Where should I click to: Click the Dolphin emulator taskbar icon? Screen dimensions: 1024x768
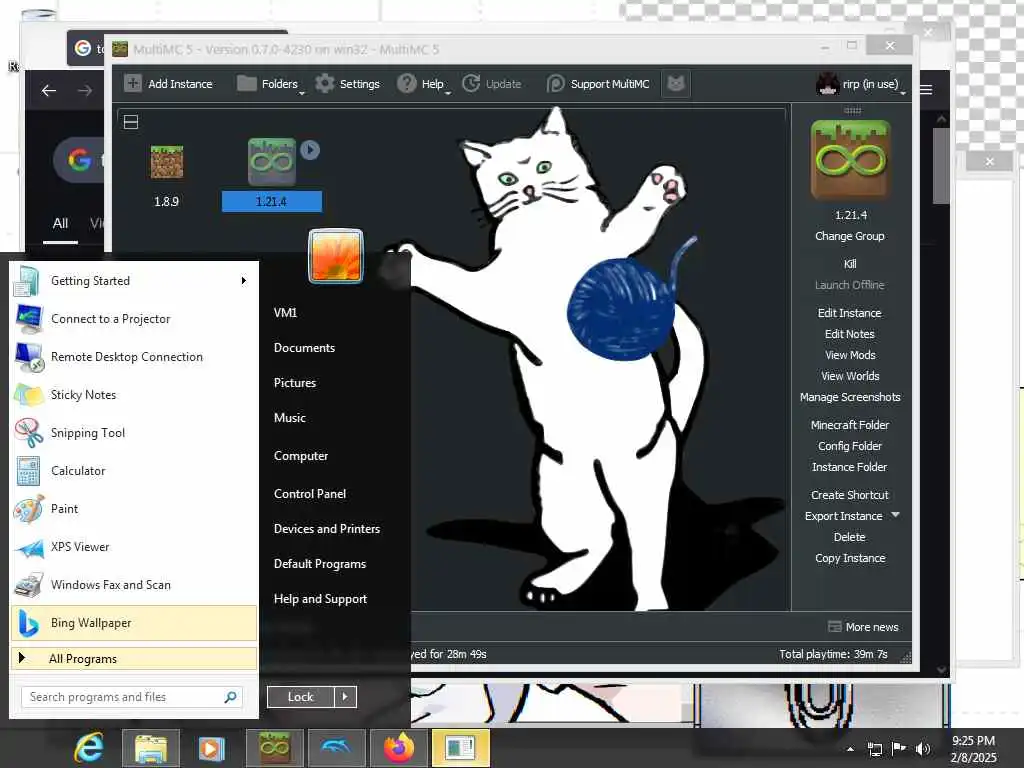click(336, 748)
